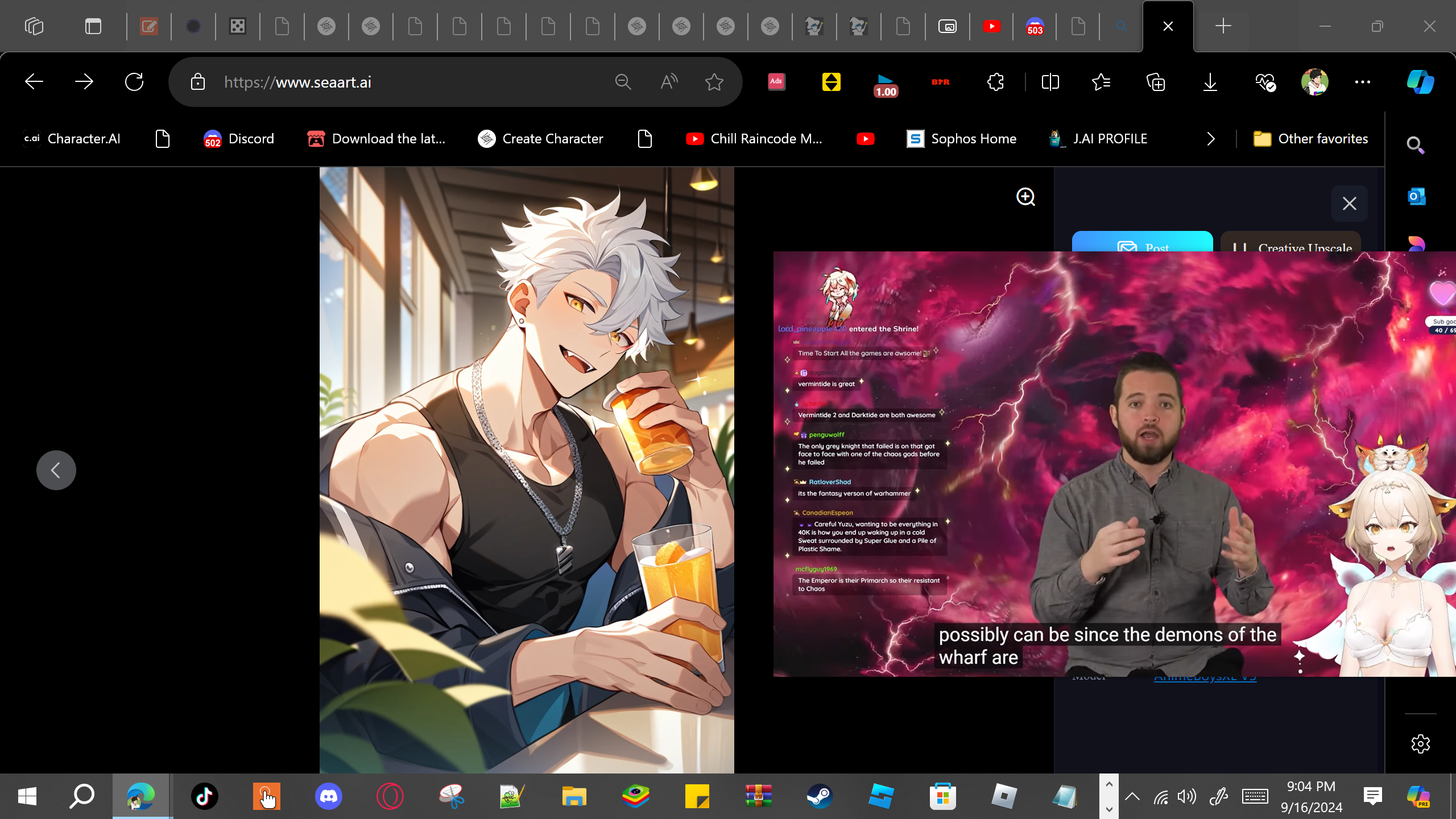
Task: Open TikTok from the taskbar
Action: [x=205, y=796]
